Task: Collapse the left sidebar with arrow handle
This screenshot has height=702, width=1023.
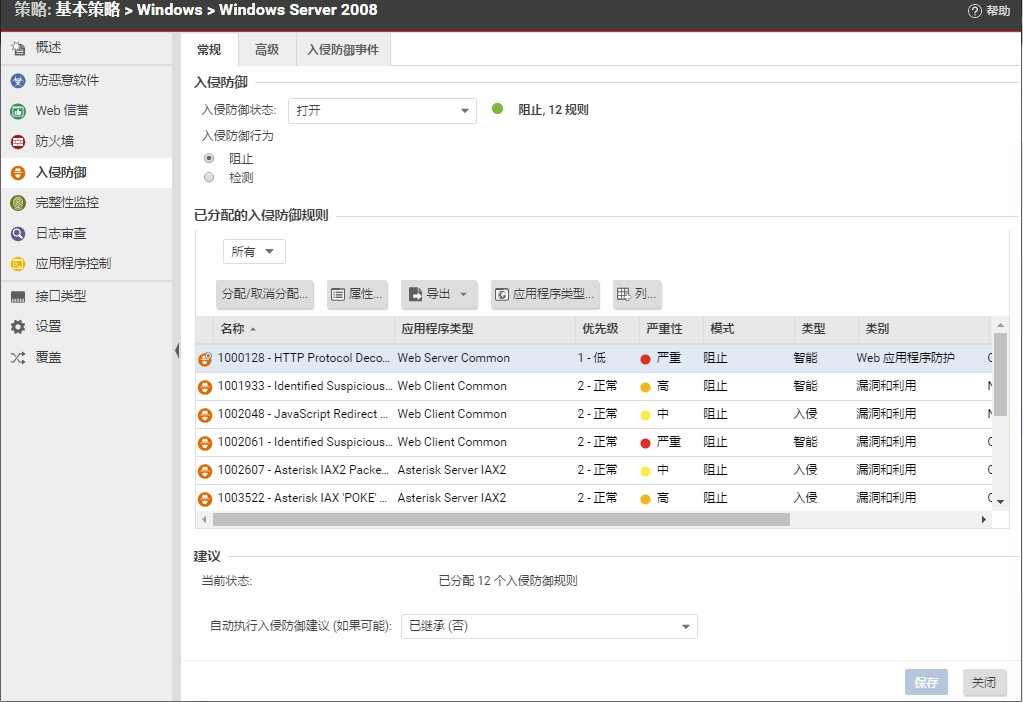Action: click(x=177, y=351)
